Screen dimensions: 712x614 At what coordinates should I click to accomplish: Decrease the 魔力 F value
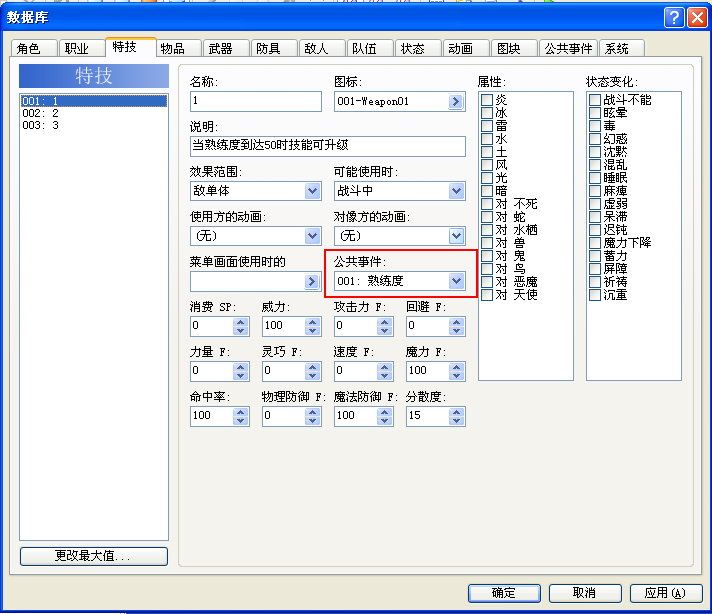pos(456,376)
